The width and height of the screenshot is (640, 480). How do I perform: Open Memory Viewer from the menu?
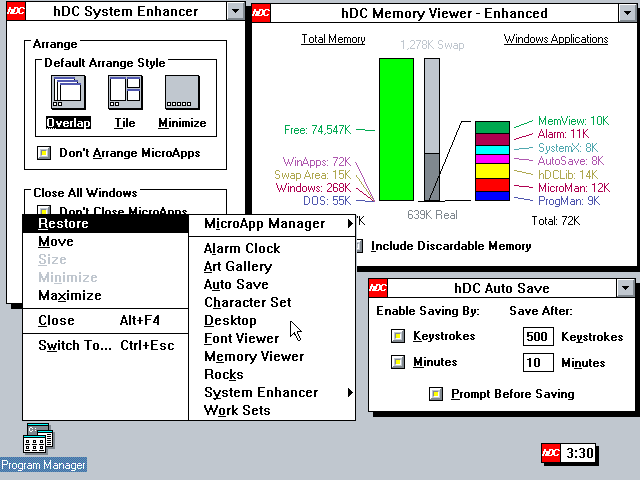(271, 357)
